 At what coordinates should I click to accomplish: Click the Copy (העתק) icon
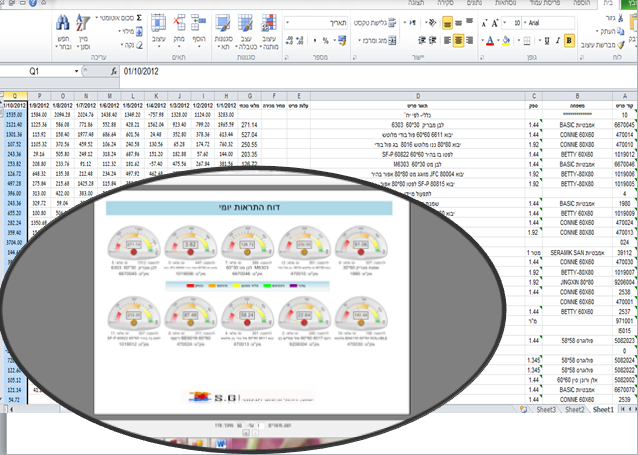[621, 31]
